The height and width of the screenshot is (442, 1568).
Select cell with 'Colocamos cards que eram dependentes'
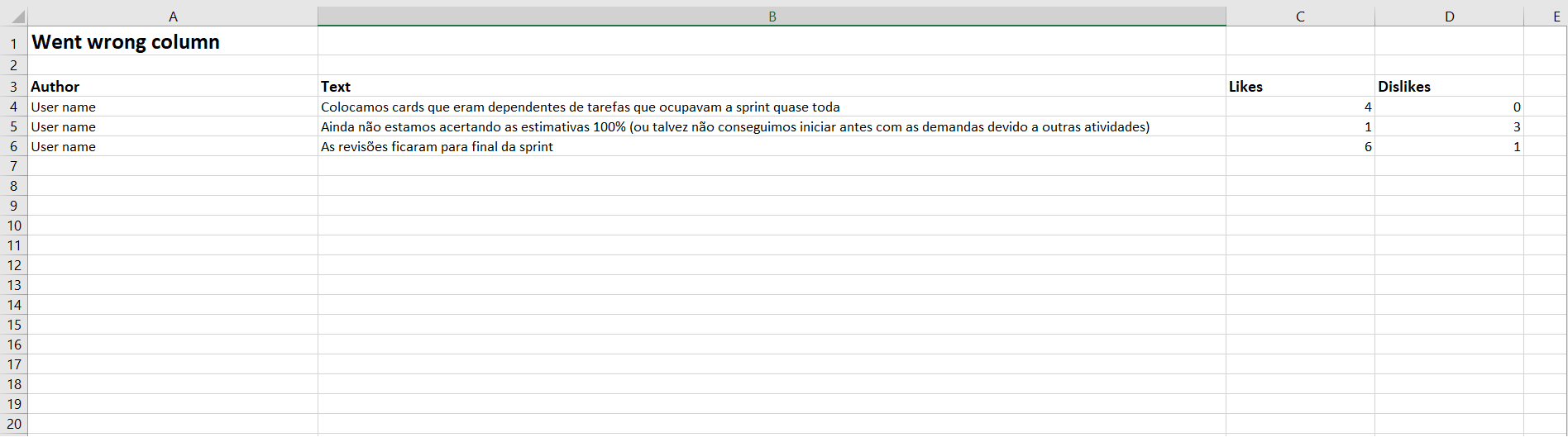[580, 107]
